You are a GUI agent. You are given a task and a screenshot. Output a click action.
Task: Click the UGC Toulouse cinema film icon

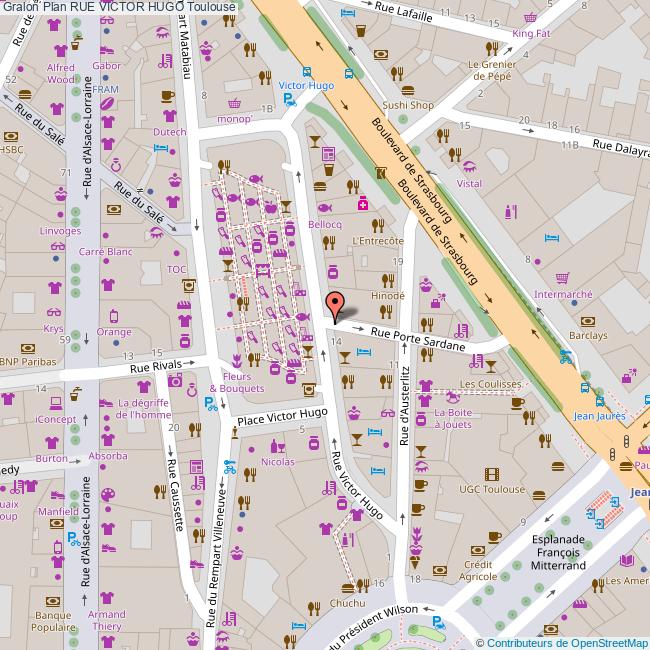pyautogui.click(x=492, y=474)
